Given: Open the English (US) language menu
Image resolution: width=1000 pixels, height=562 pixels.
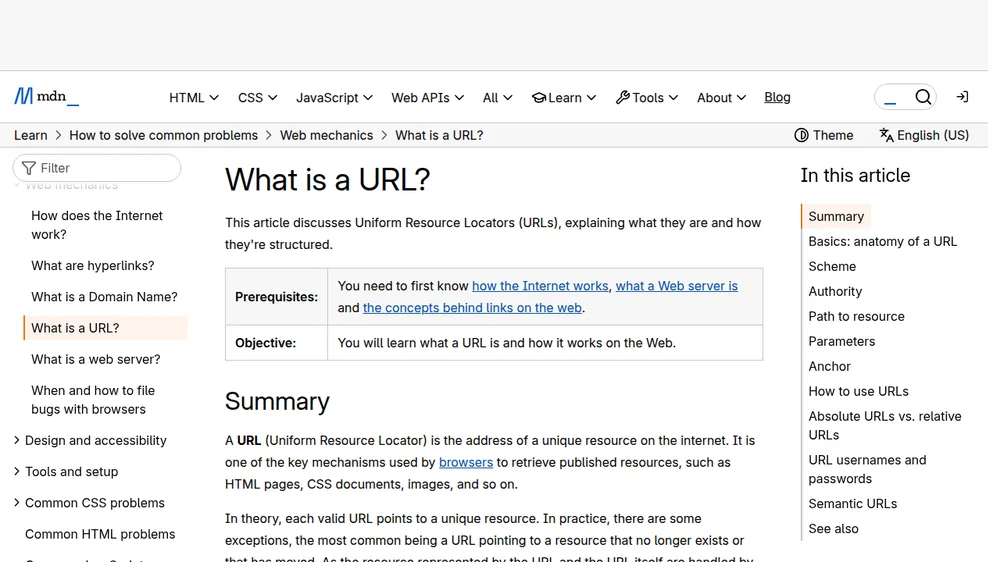Looking at the screenshot, I should pyautogui.click(x=924, y=135).
